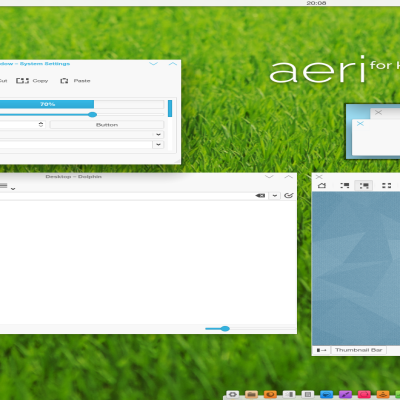Click the confirm icon beside Dolphin's location bar

pyautogui.click(x=289, y=195)
